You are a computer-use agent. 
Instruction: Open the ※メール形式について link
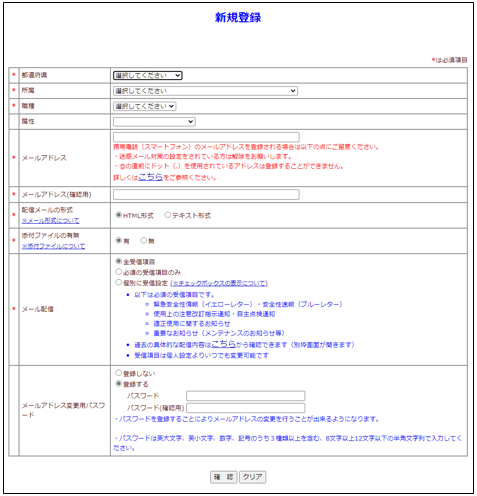pos(51,220)
